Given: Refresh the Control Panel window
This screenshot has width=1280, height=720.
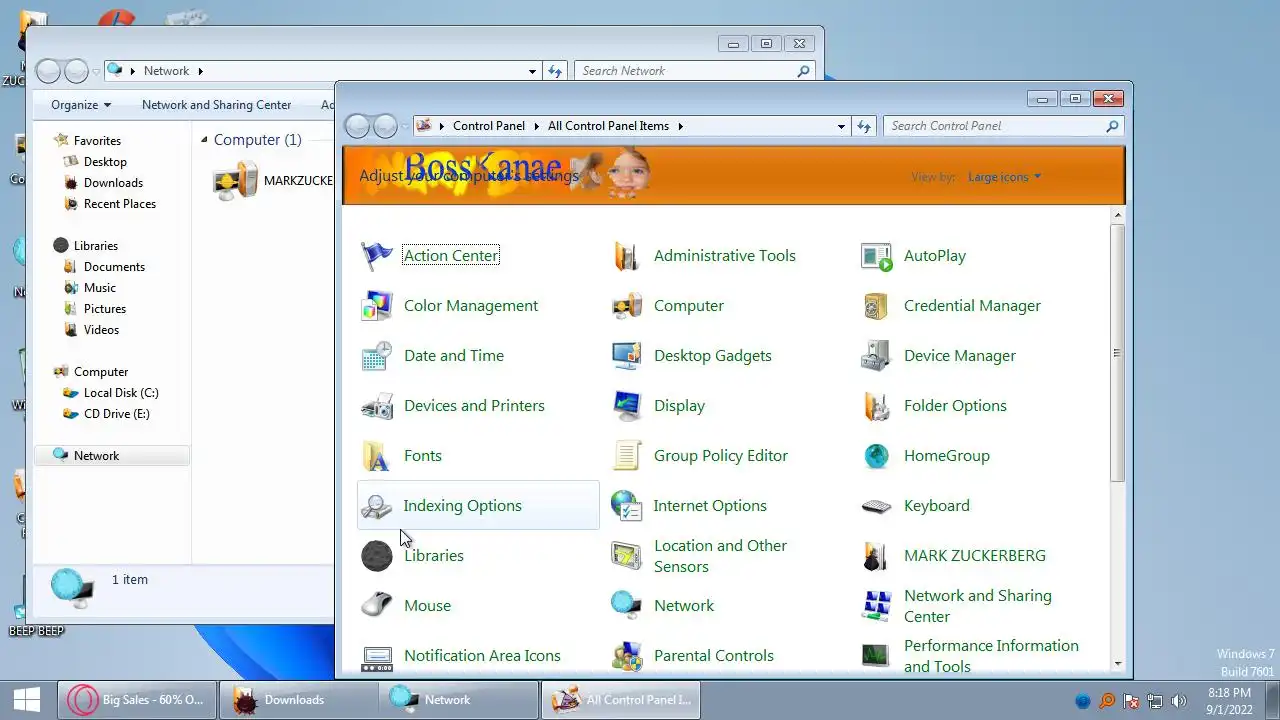Looking at the screenshot, I should (865, 126).
